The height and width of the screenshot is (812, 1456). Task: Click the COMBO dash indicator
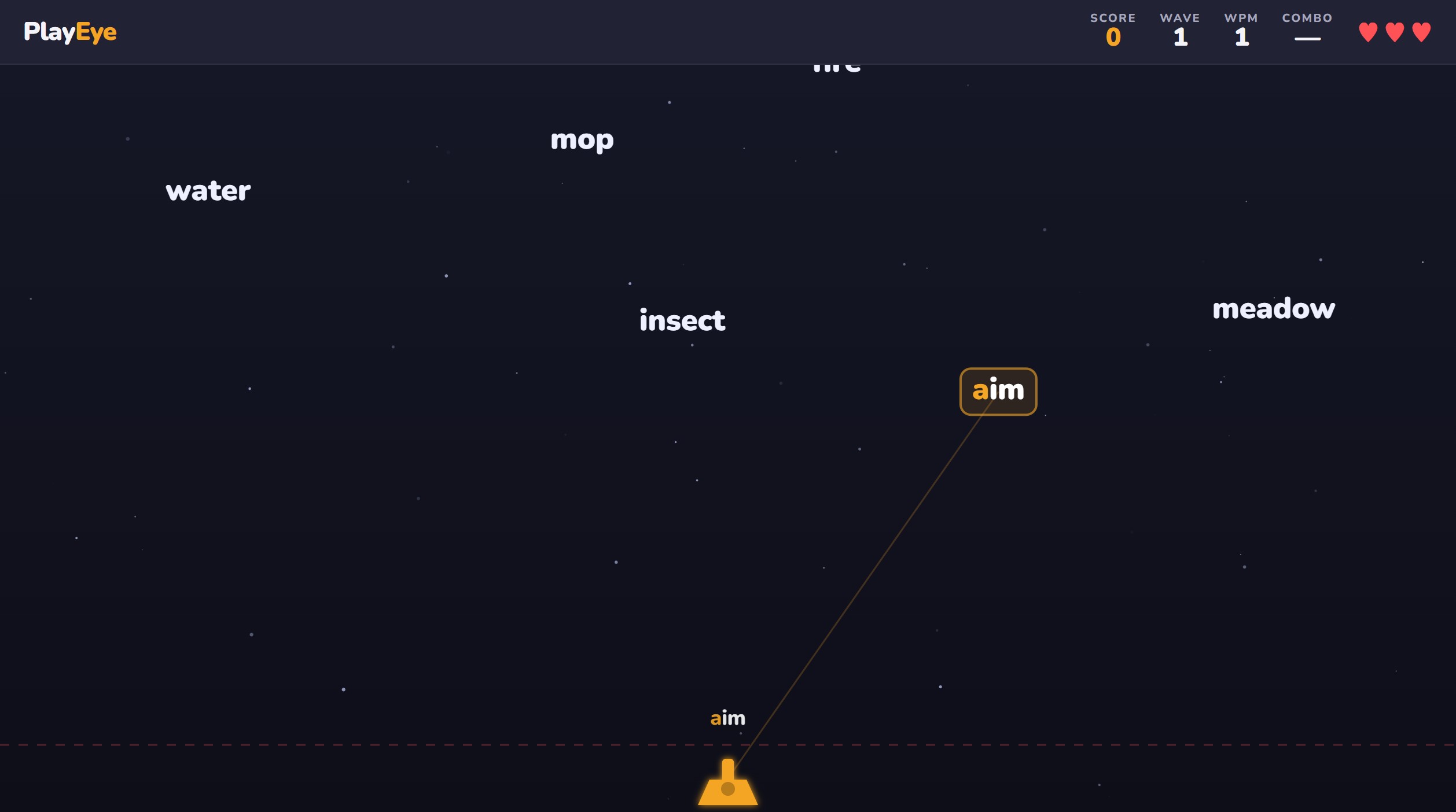coord(1307,39)
